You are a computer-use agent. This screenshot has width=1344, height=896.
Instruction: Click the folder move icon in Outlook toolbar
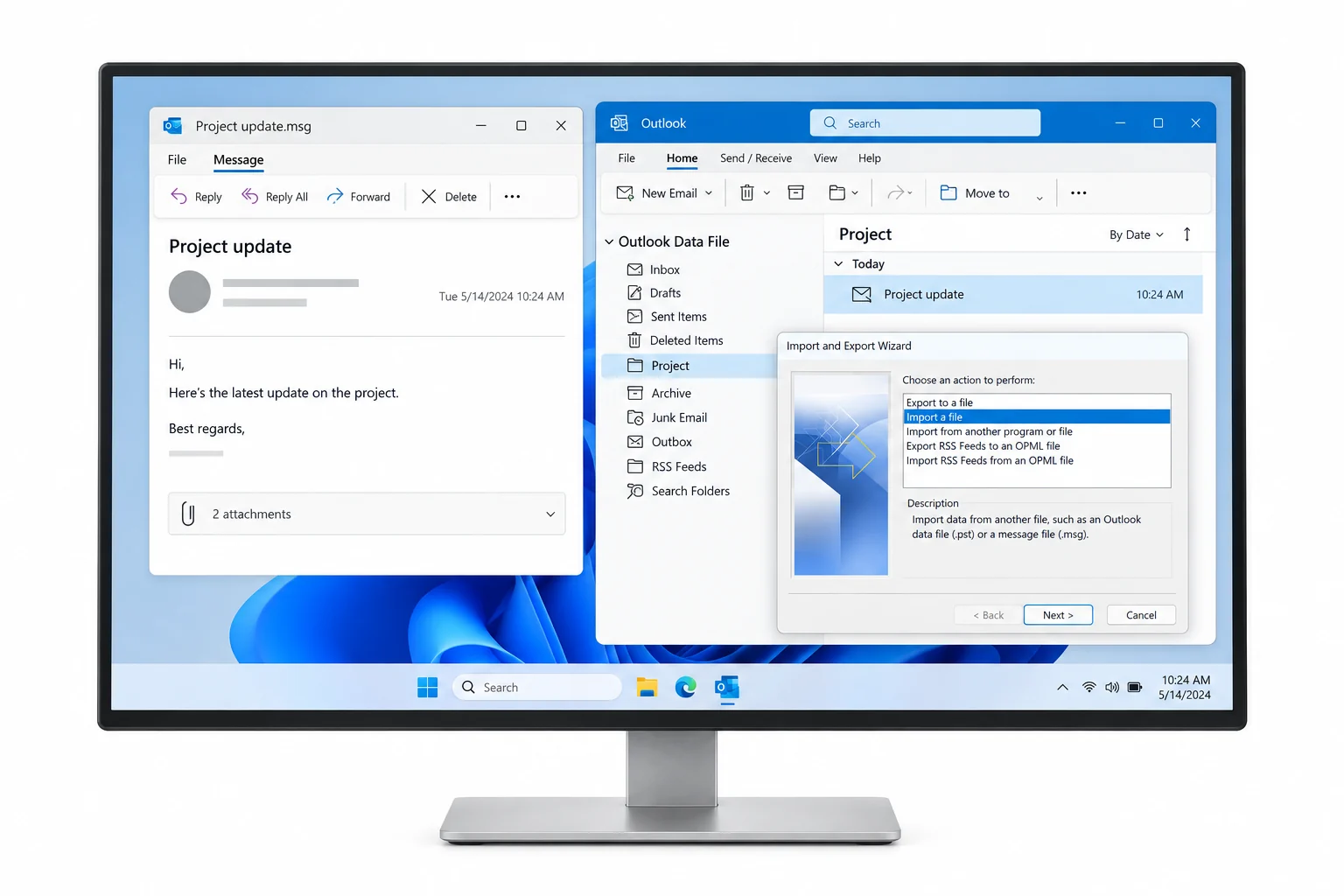[x=837, y=193]
